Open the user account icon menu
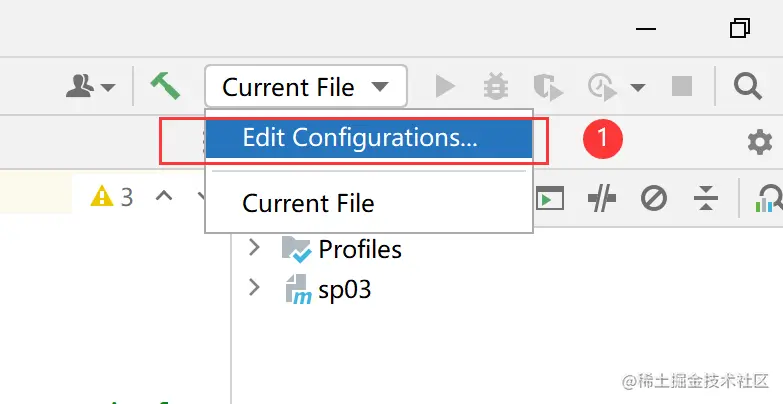This screenshot has width=783, height=404. click(90, 86)
